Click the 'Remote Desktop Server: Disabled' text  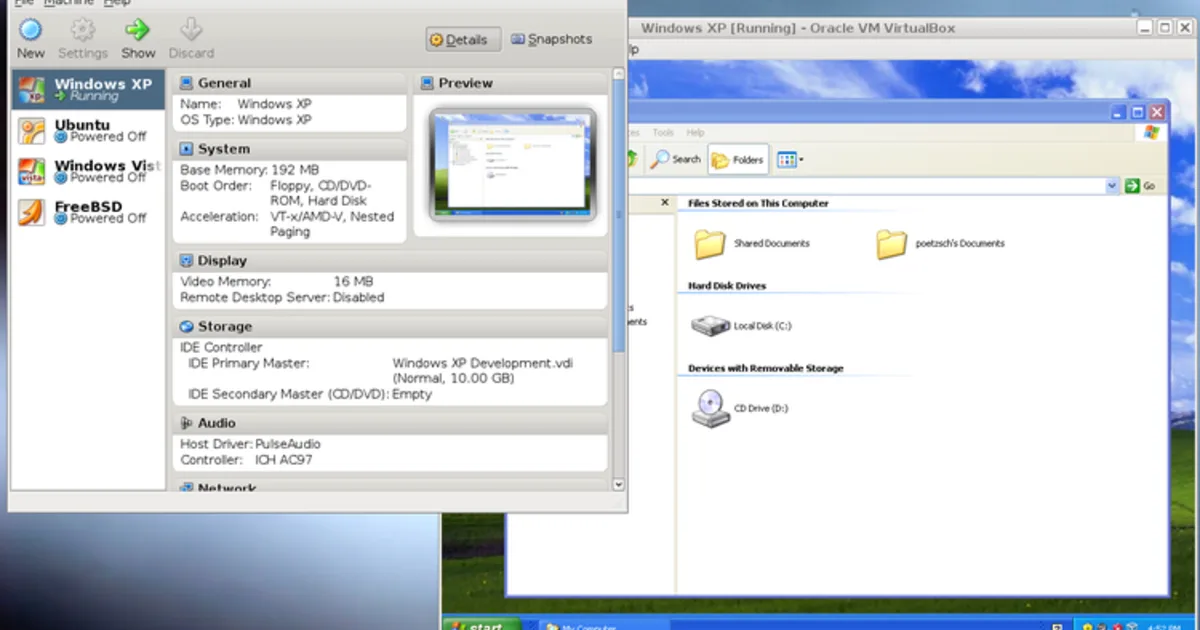(282, 298)
